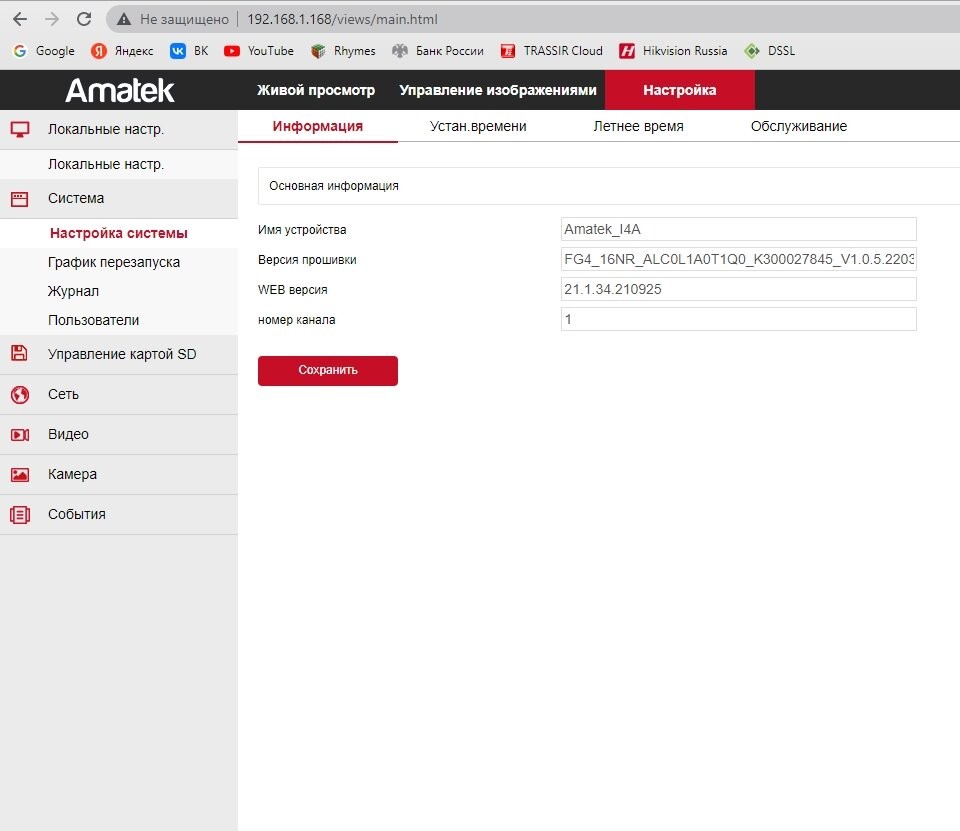Viewport: 960px width, 831px height.
Task: Open the YouTube bookmark
Action: (x=258, y=51)
